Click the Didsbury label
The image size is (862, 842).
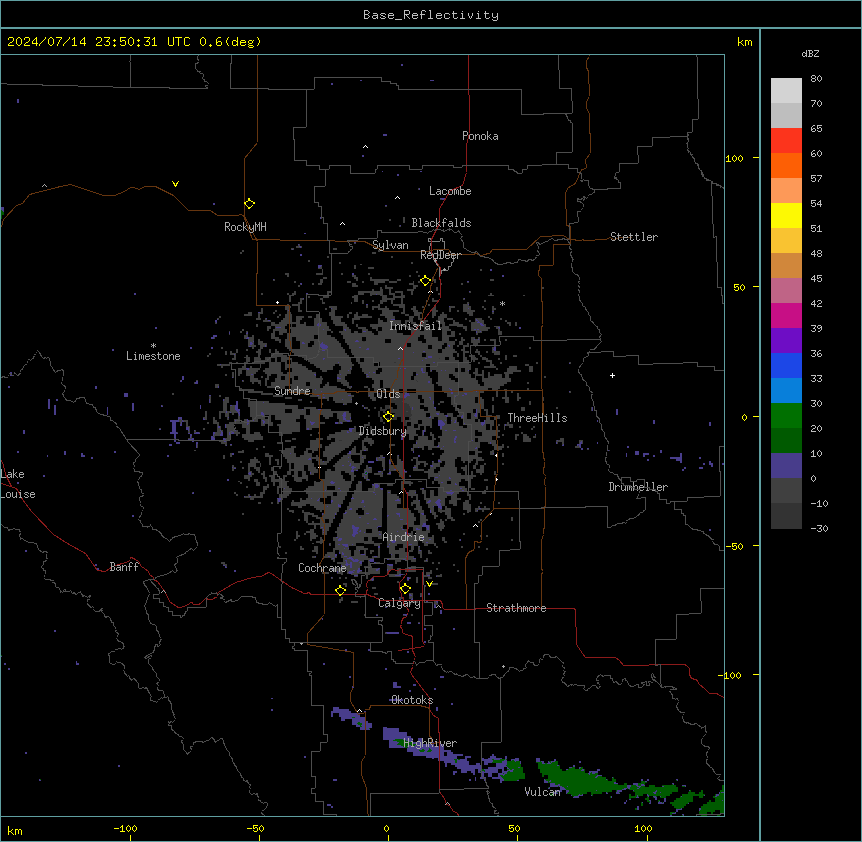pyautogui.click(x=383, y=431)
